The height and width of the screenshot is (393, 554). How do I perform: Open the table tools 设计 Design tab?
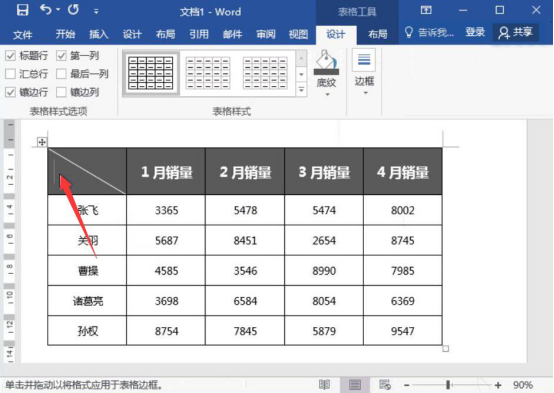coord(336,34)
